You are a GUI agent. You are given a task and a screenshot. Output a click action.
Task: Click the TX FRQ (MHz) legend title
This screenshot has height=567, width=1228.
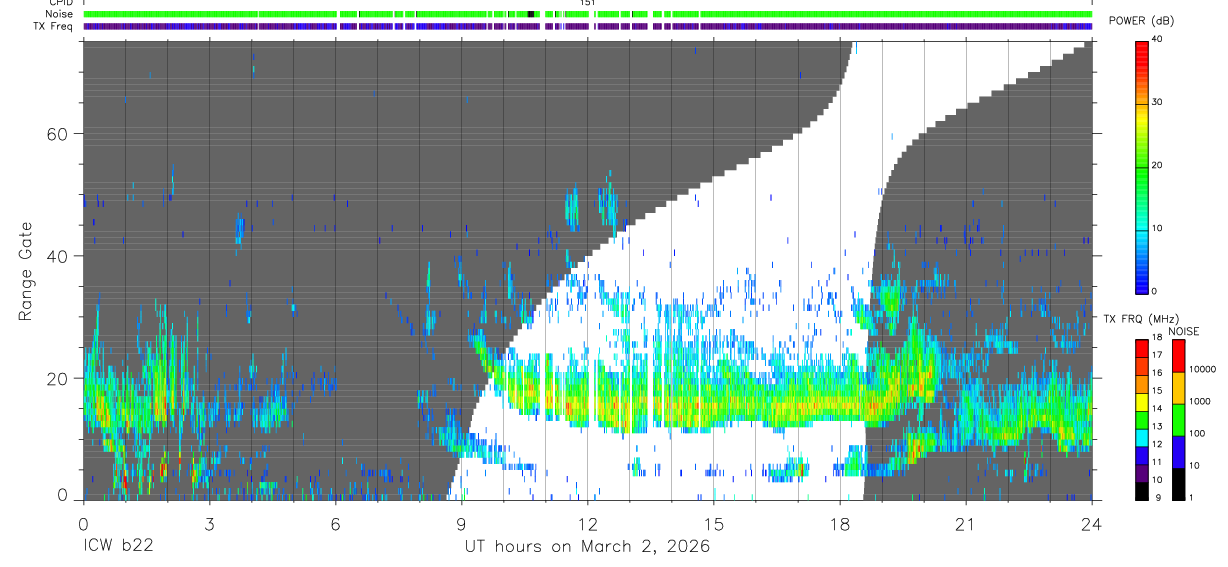point(1140,318)
